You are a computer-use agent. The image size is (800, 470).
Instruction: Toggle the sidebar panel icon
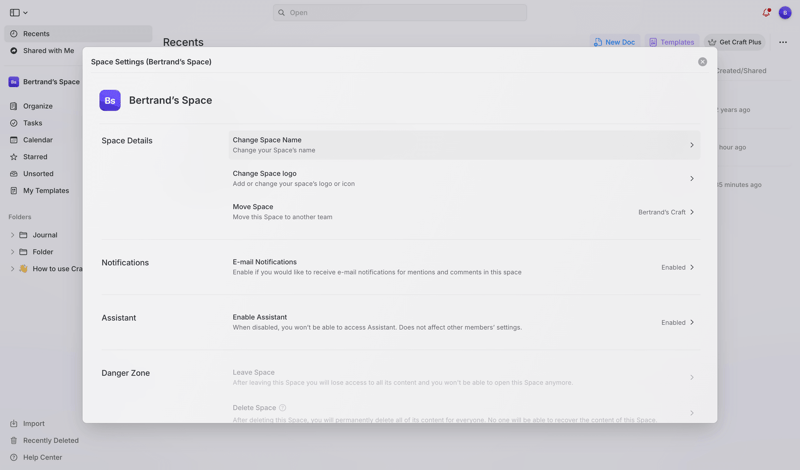point(15,13)
